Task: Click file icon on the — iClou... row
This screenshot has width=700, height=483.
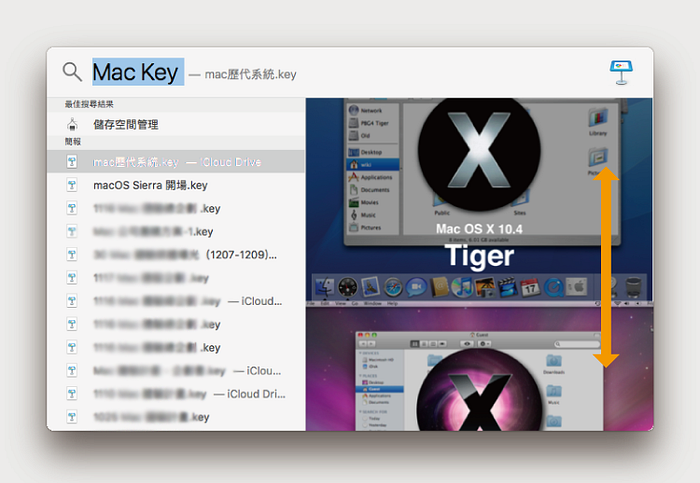Action: (x=72, y=371)
